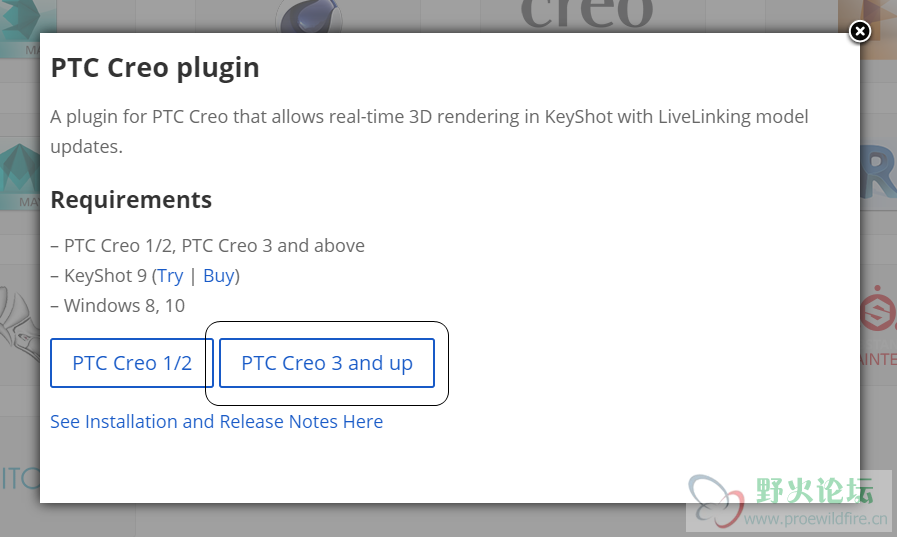This screenshot has height=537, width=897.
Task: Click the green 野火论坛 forum title
Action: pos(815,491)
